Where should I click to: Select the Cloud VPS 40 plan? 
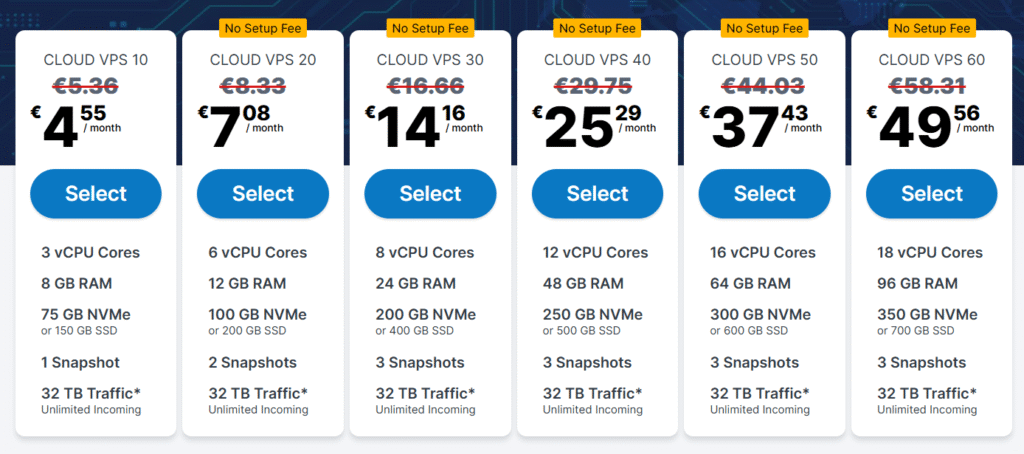pos(598,193)
